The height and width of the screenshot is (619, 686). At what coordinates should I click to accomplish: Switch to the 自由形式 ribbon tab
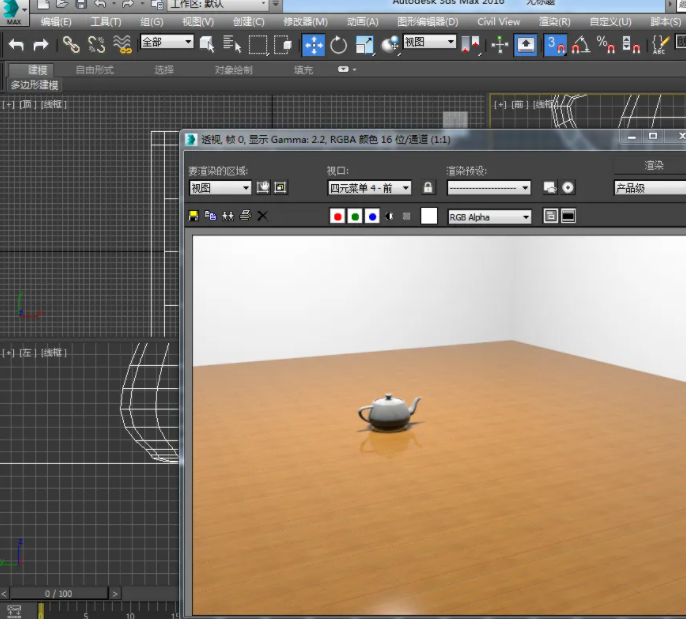[95, 70]
